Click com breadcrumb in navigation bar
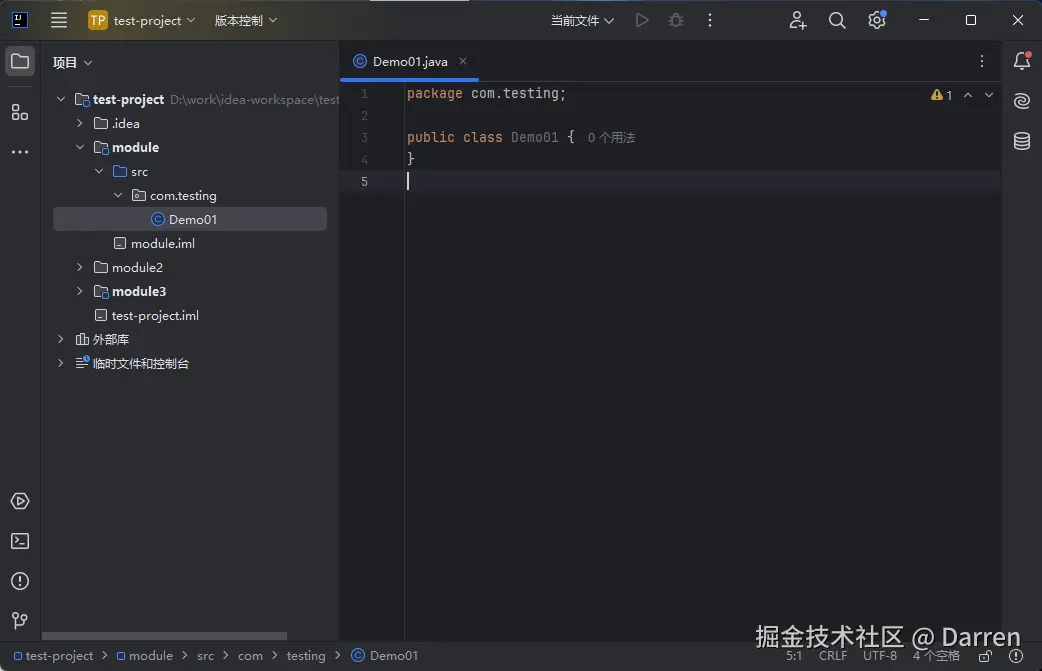Viewport: 1042px width, 671px height. pyautogui.click(x=251, y=656)
